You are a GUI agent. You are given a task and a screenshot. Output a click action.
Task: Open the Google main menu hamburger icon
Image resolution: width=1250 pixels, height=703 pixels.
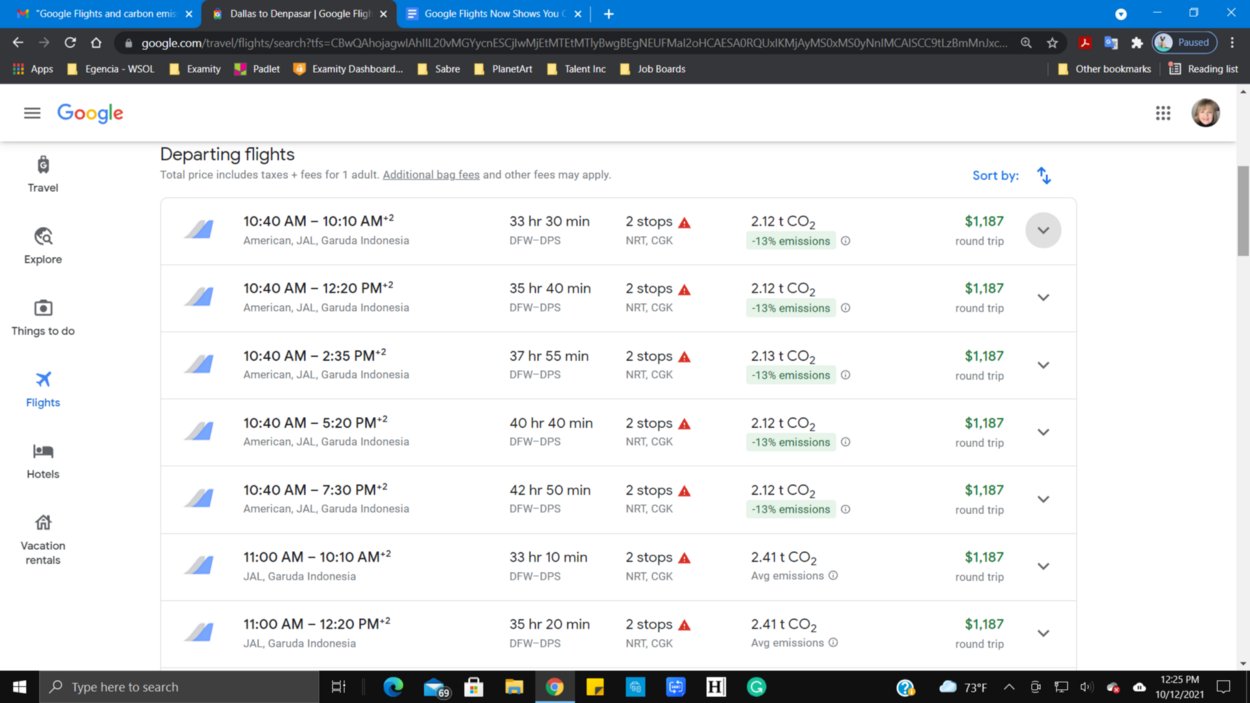click(32, 113)
